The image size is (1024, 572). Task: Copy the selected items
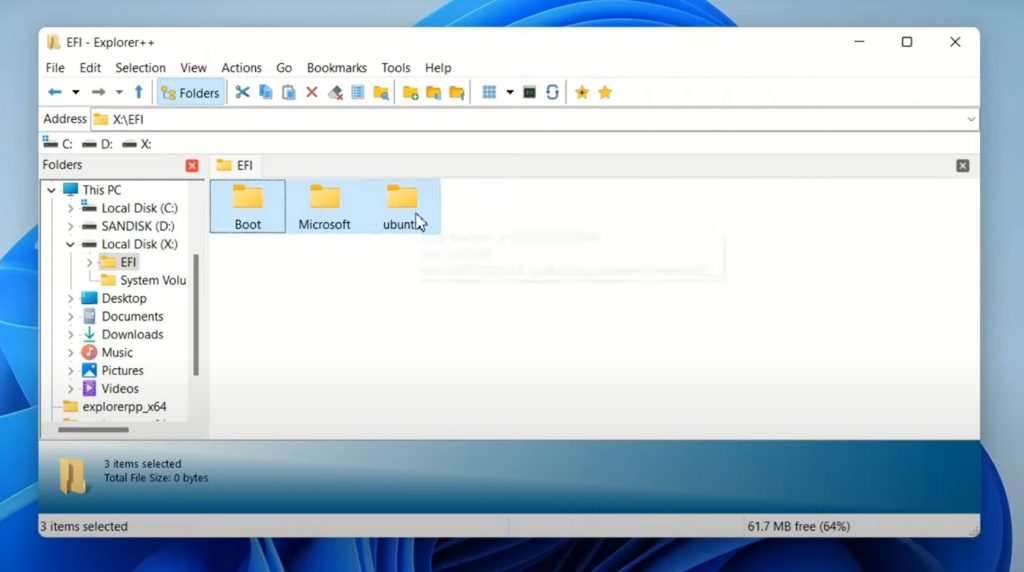[x=266, y=93]
